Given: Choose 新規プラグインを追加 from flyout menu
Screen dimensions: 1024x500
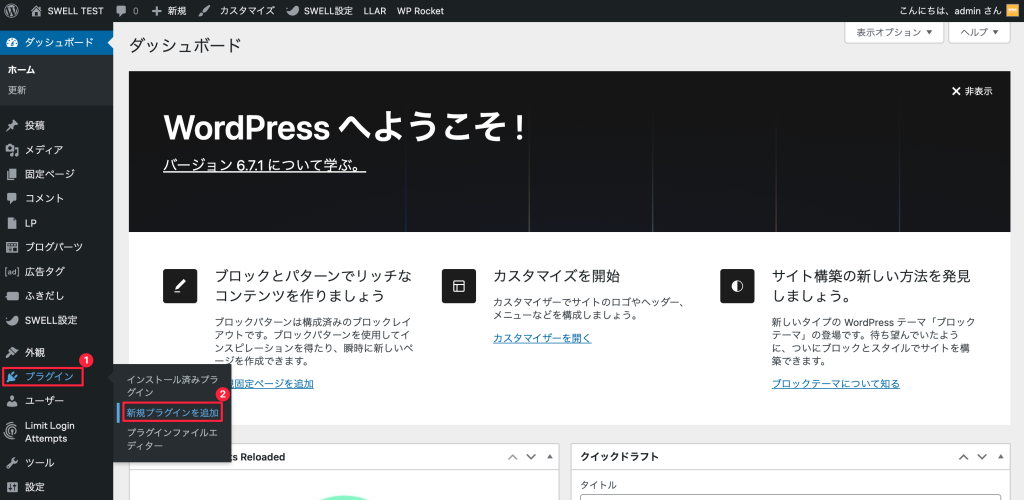Looking at the screenshot, I should click(x=172, y=413).
